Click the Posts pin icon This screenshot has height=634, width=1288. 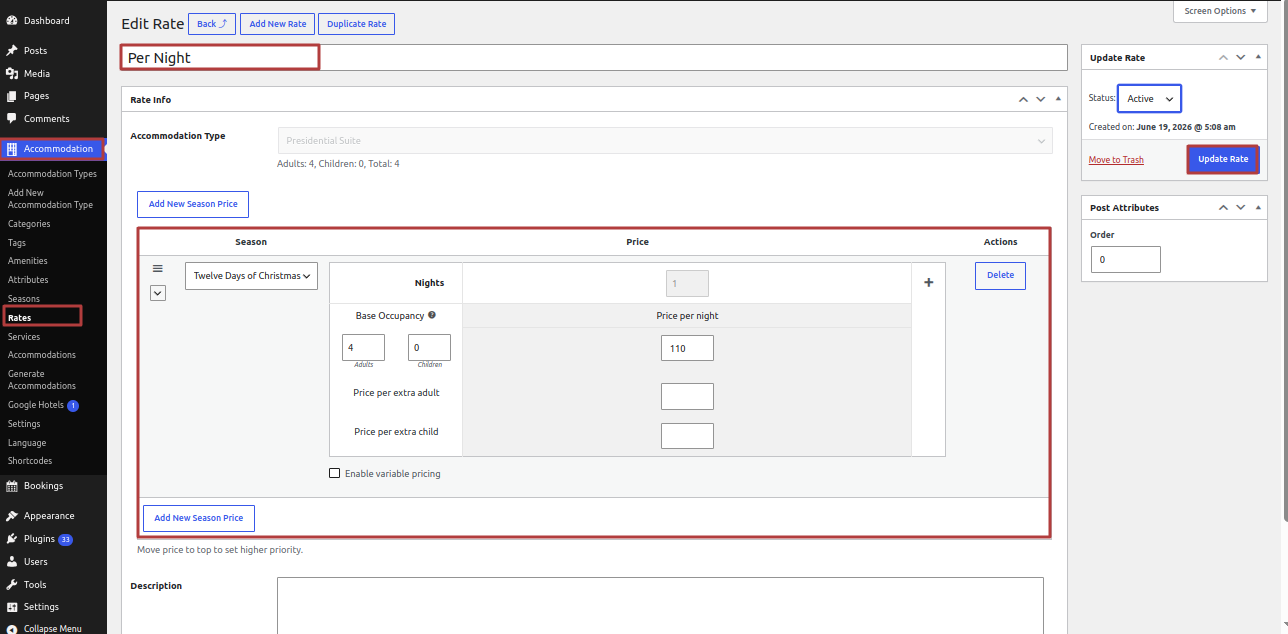(x=12, y=50)
